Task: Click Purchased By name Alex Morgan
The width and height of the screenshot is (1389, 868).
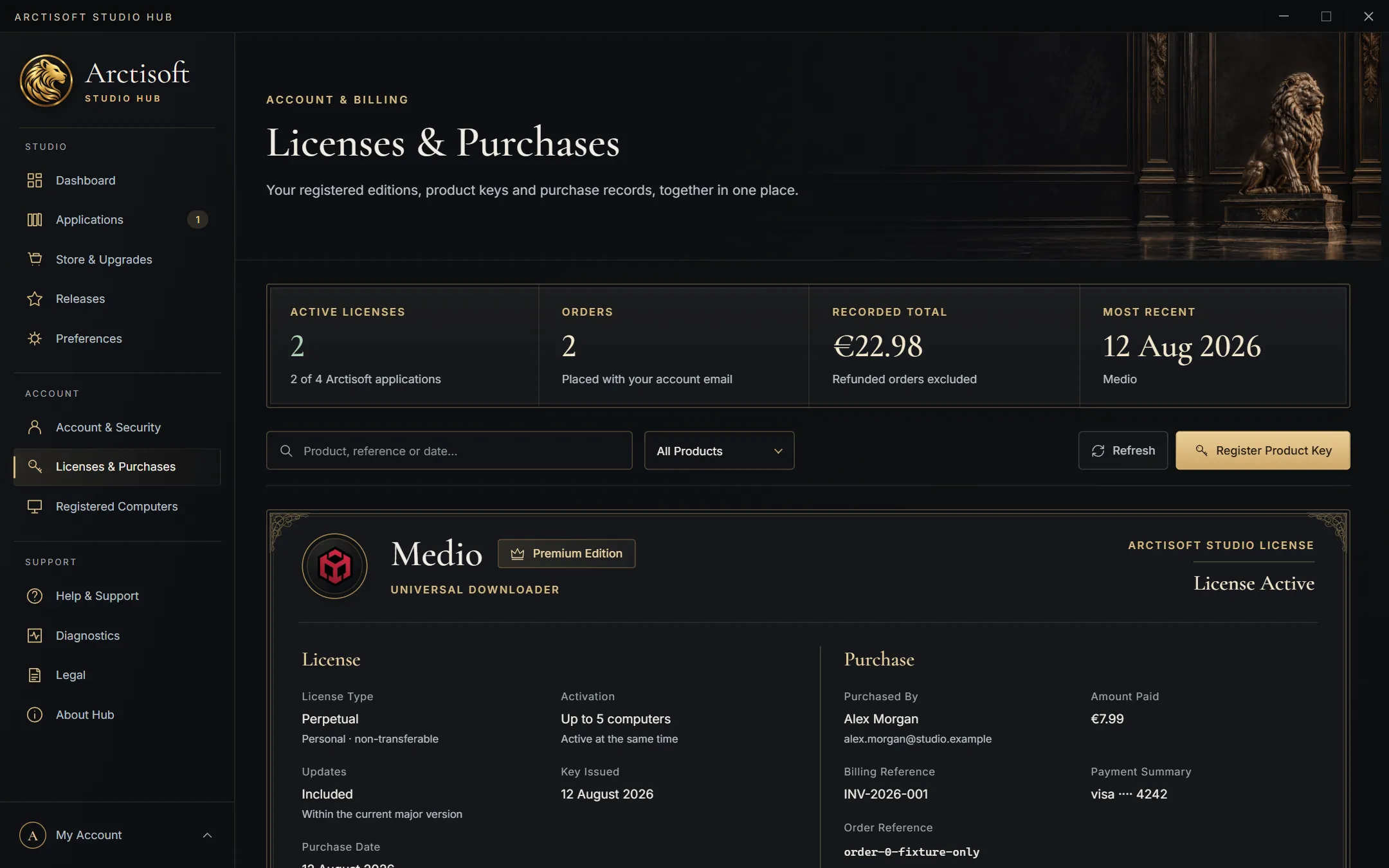Action: click(x=880, y=719)
